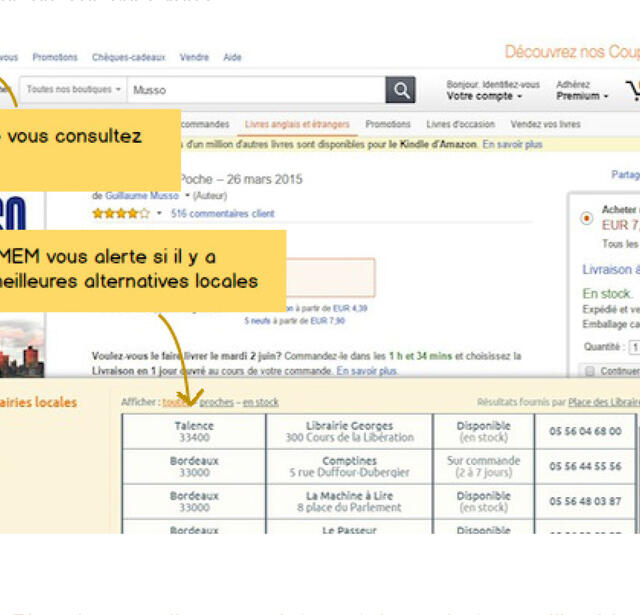The width and height of the screenshot is (640, 615).
Task: Select Livres d'occasion tab
Action: (x=460, y=124)
